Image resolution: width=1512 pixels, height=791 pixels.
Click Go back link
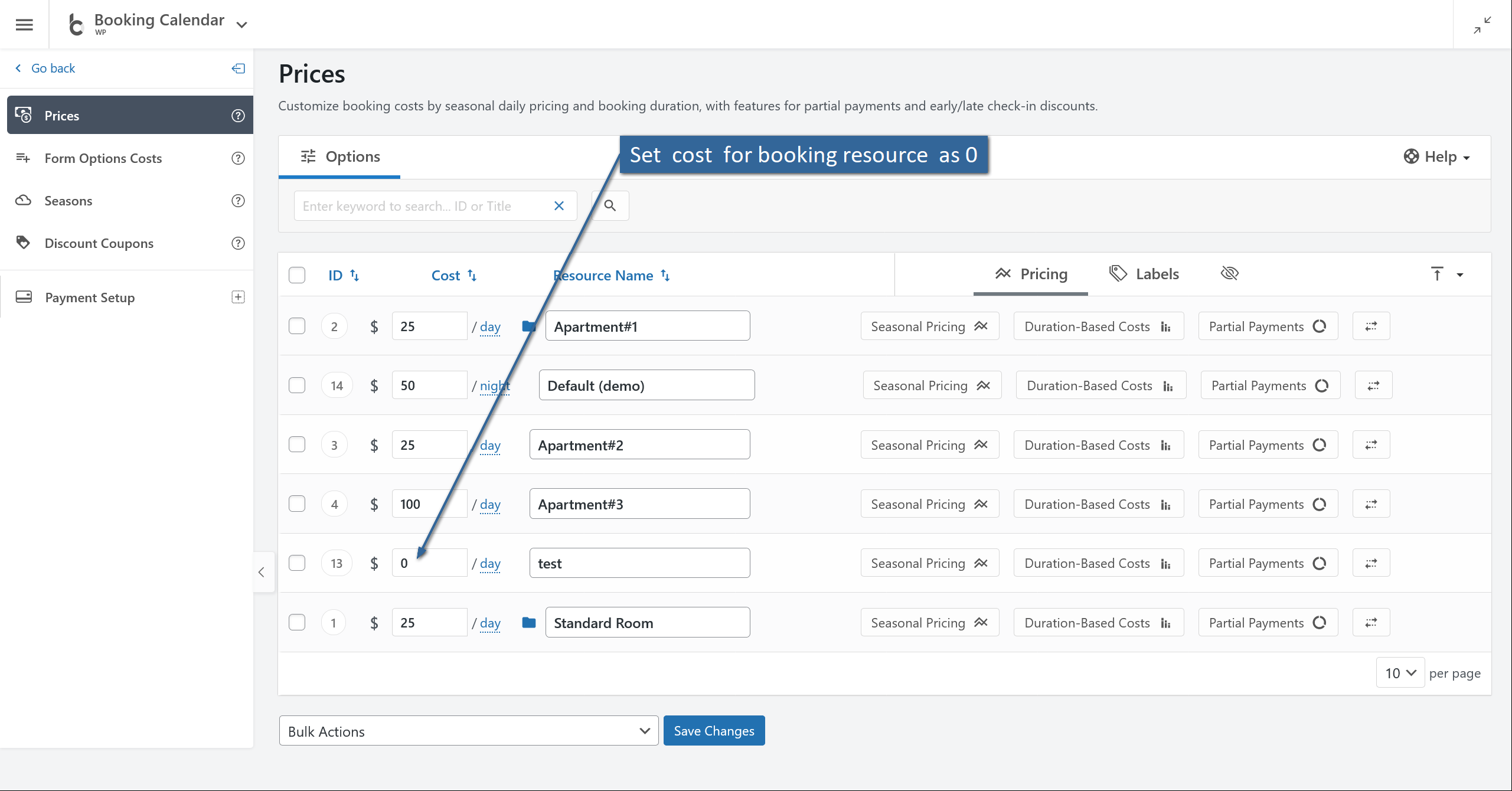click(45, 68)
